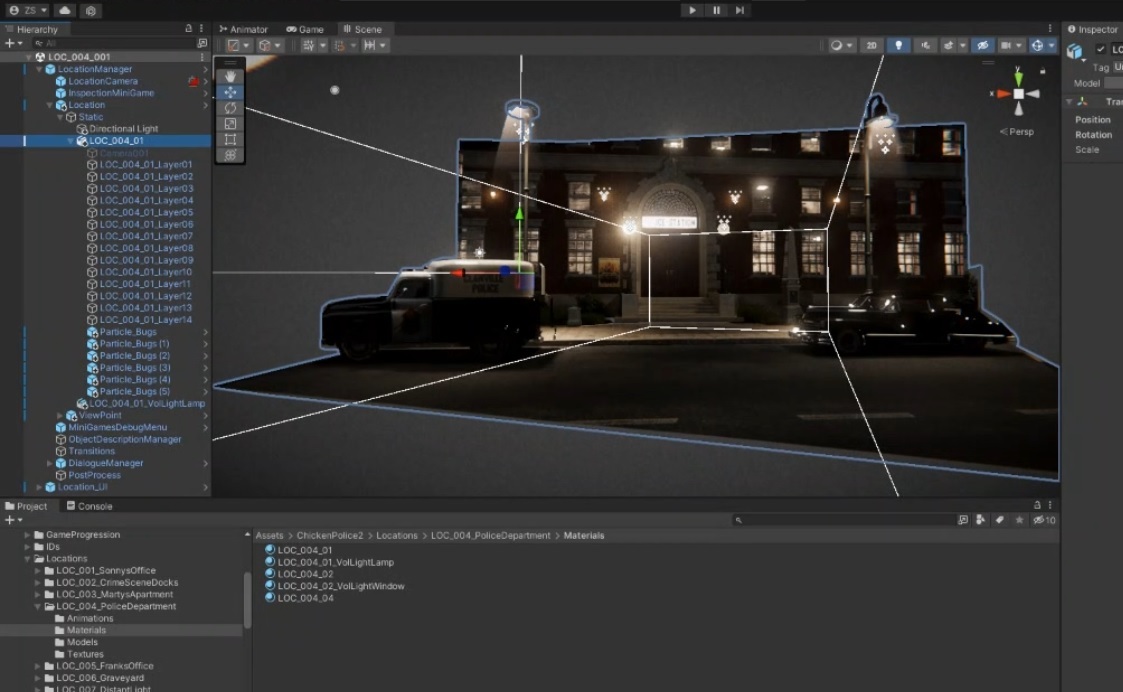Open the search-in-window icon in Project
The height and width of the screenshot is (692, 1123).
tap(963, 520)
